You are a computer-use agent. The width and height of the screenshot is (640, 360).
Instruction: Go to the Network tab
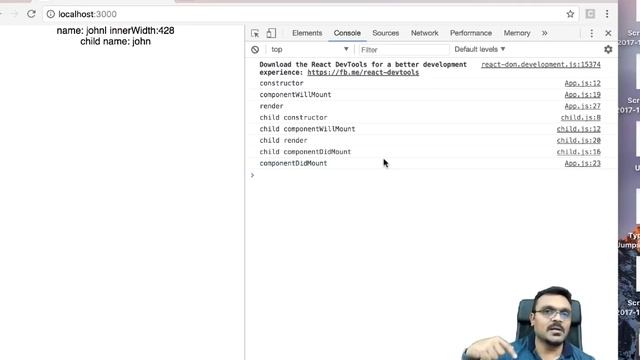424,33
